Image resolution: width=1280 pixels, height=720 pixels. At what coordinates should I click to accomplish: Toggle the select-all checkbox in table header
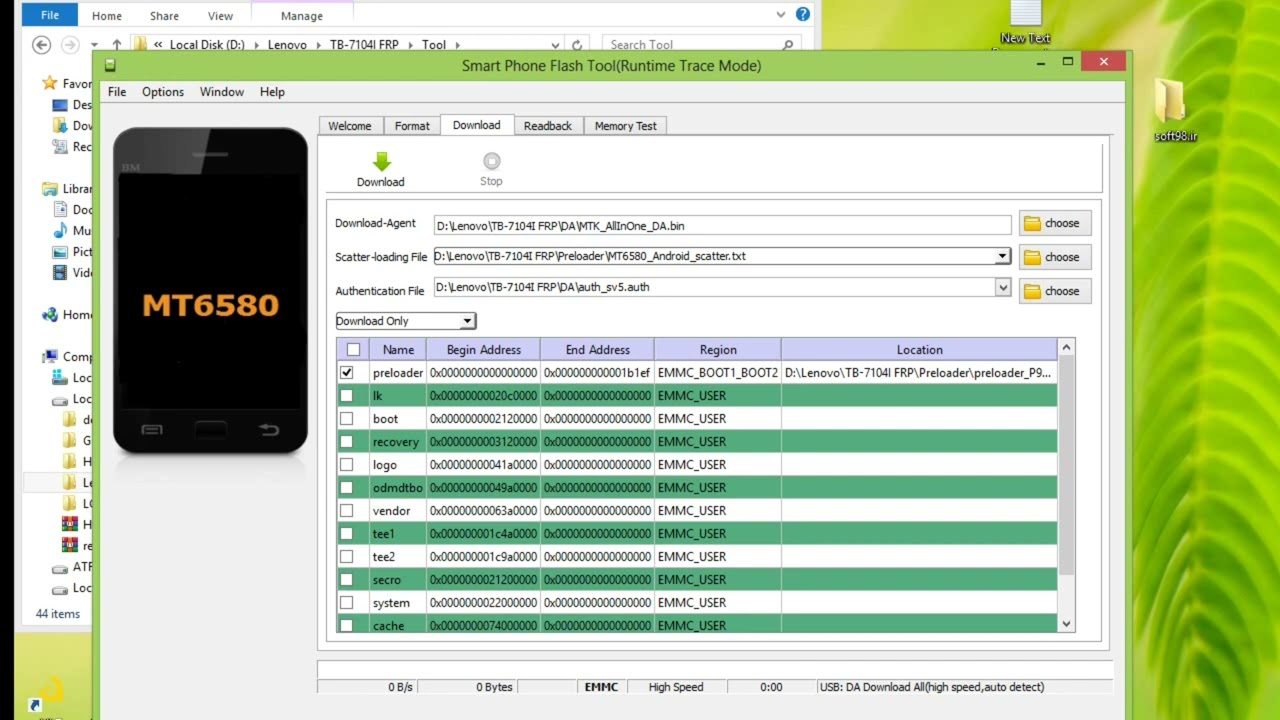[x=353, y=350]
